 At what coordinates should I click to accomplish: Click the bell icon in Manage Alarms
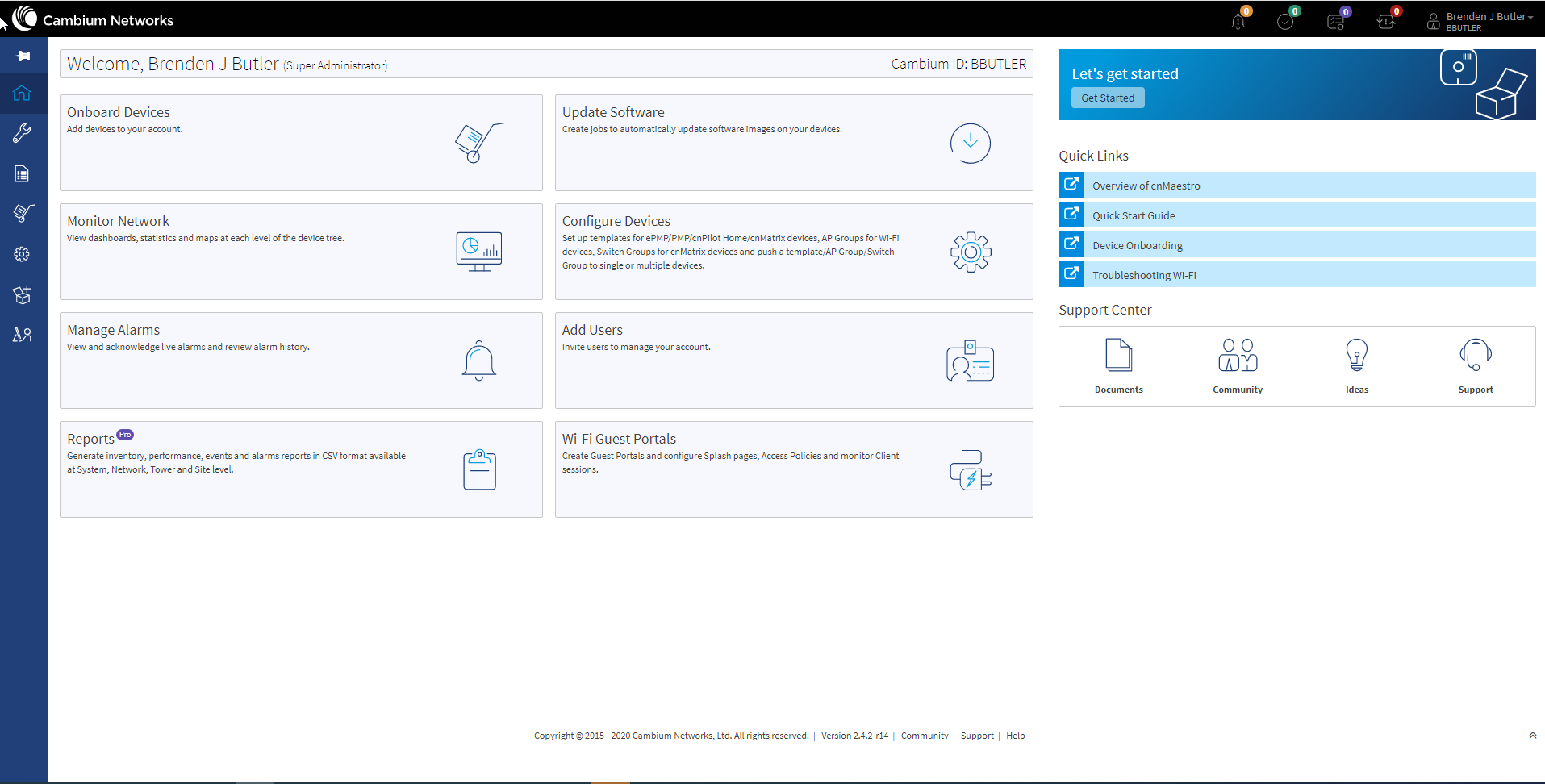tap(479, 361)
